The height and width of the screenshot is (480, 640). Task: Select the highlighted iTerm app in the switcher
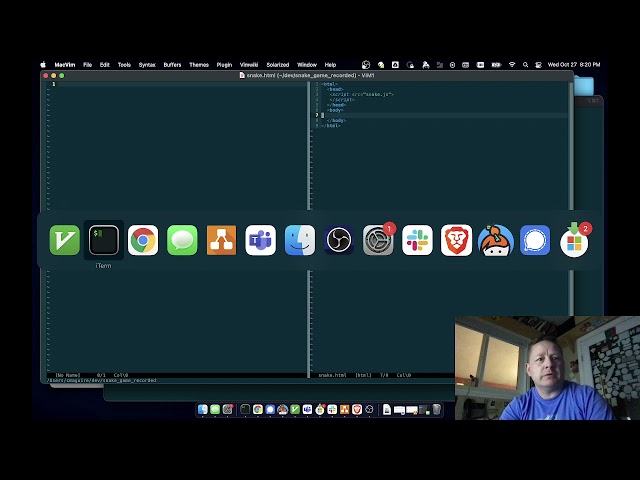tap(104, 240)
